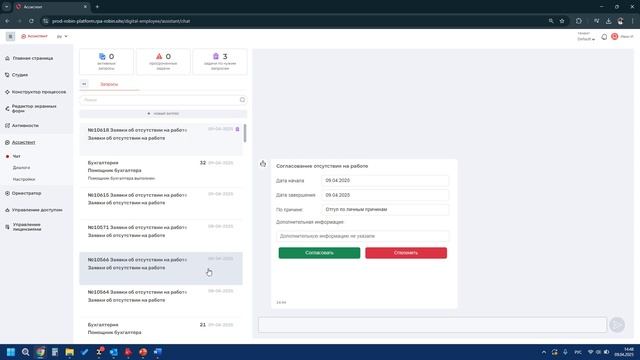Click the Оркестратор sidebar icon
This screenshot has height=360, width=640.
coord(7,193)
